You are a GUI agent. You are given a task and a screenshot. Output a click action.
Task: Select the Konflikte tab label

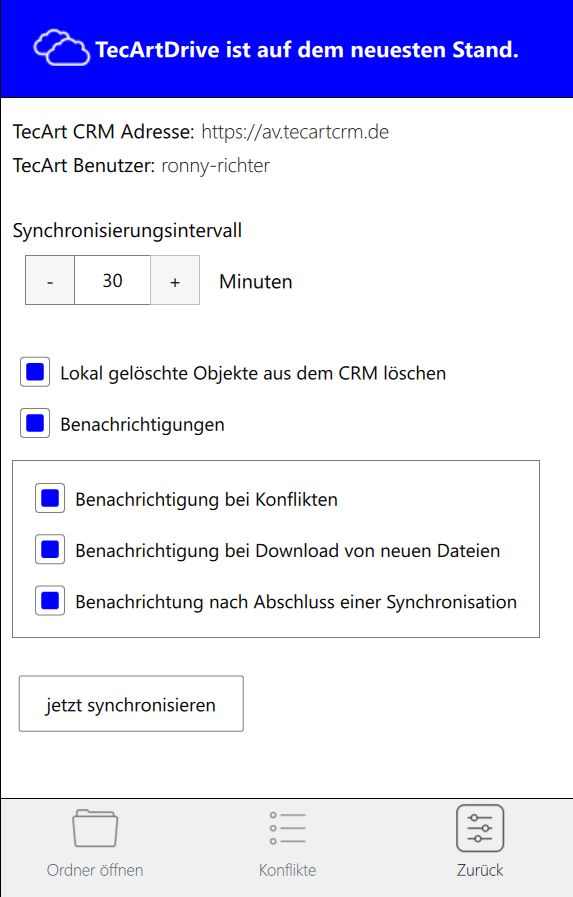(x=287, y=870)
